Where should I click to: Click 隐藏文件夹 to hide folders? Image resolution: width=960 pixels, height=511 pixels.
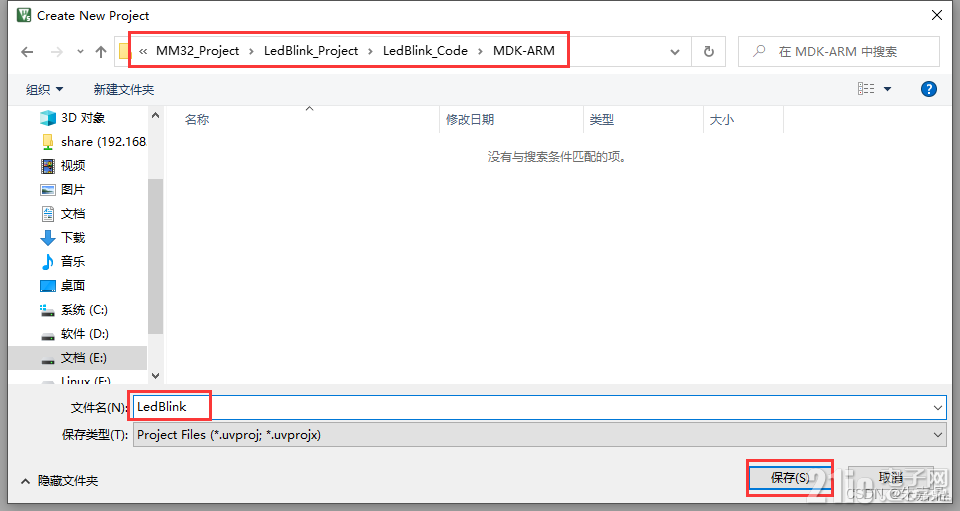pyautogui.click(x=59, y=481)
